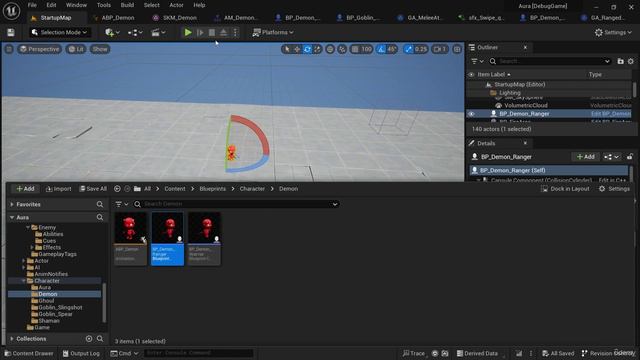Select BP_Demon_Ranger (Self) component row
Screen dimensions: 640x360
click(x=549, y=170)
